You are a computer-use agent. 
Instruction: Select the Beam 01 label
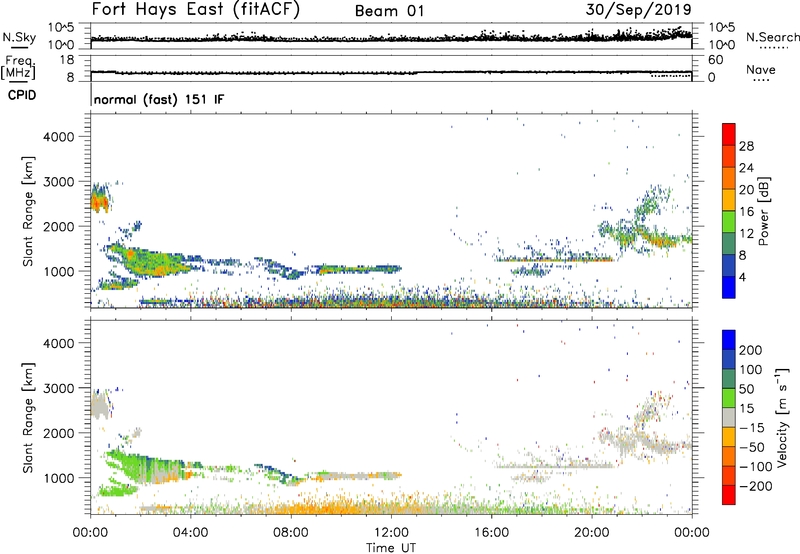click(389, 11)
